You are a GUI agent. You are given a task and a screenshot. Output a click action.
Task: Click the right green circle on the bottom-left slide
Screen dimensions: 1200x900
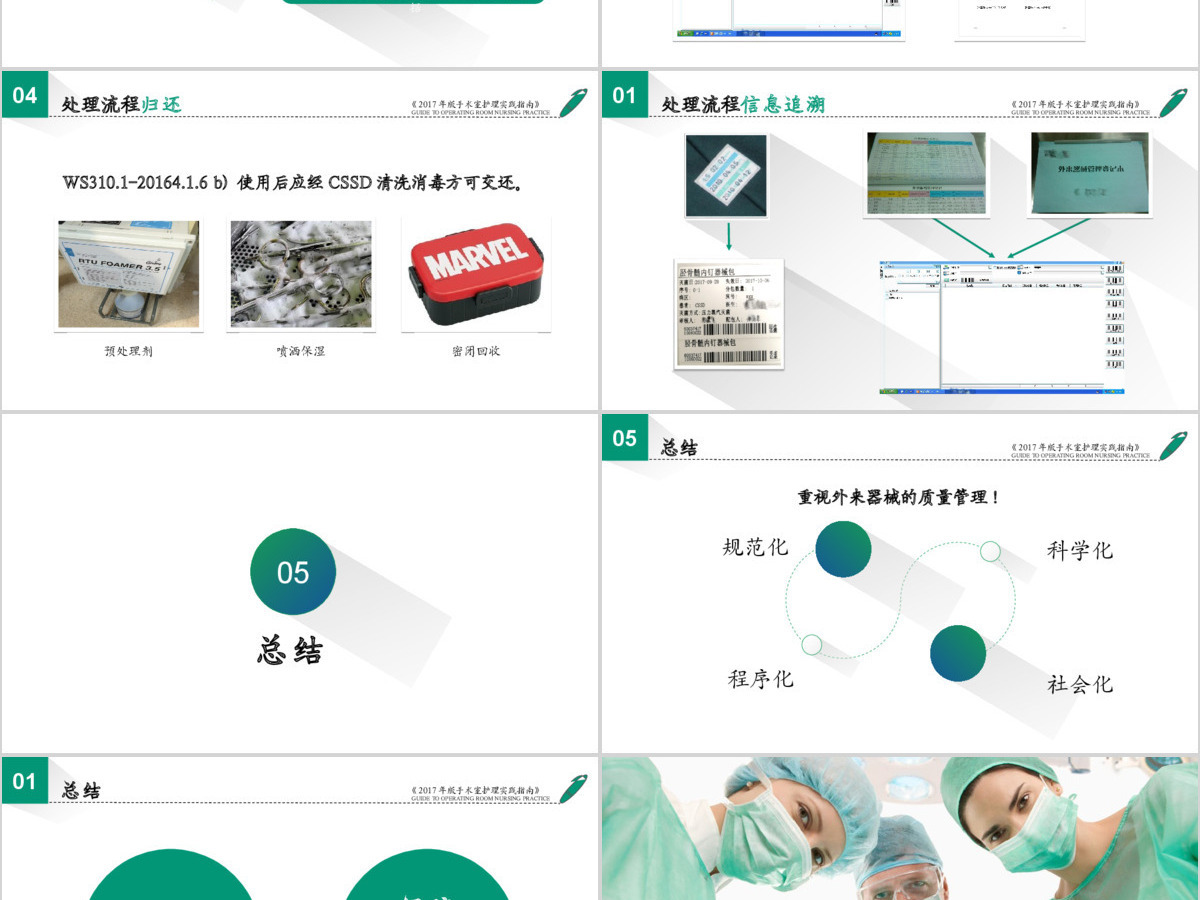pyautogui.click(x=428, y=875)
